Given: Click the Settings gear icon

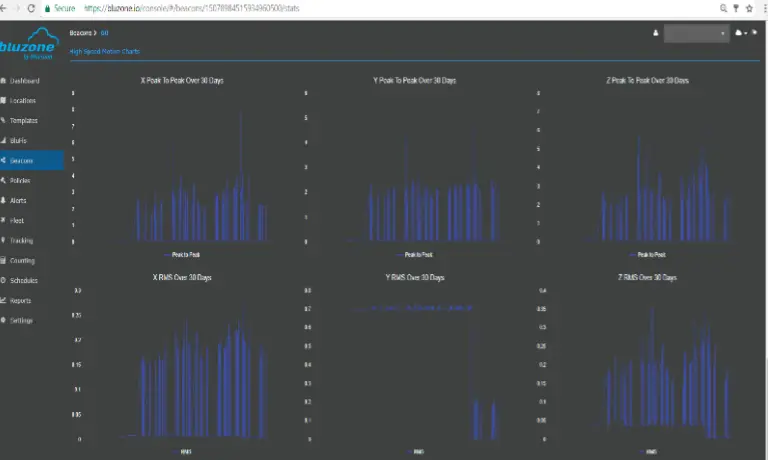Looking at the screenshot, I should point(3,320).
